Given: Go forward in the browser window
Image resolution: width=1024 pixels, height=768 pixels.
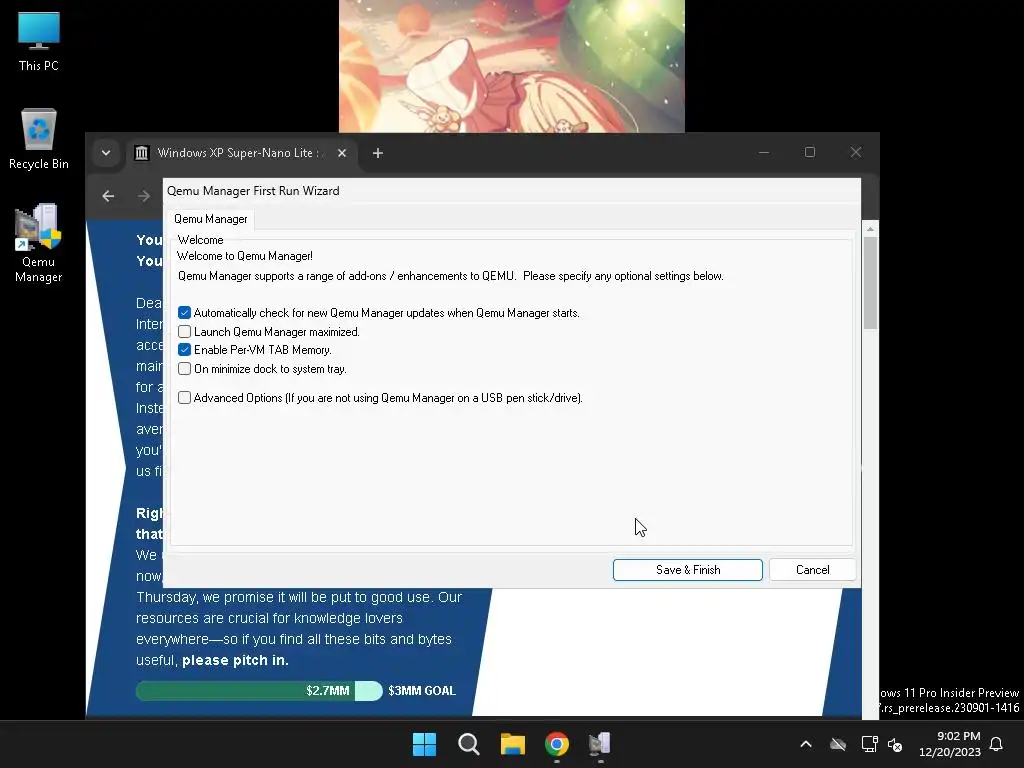Looking at the screenshot, I should (x=144, y=196).
